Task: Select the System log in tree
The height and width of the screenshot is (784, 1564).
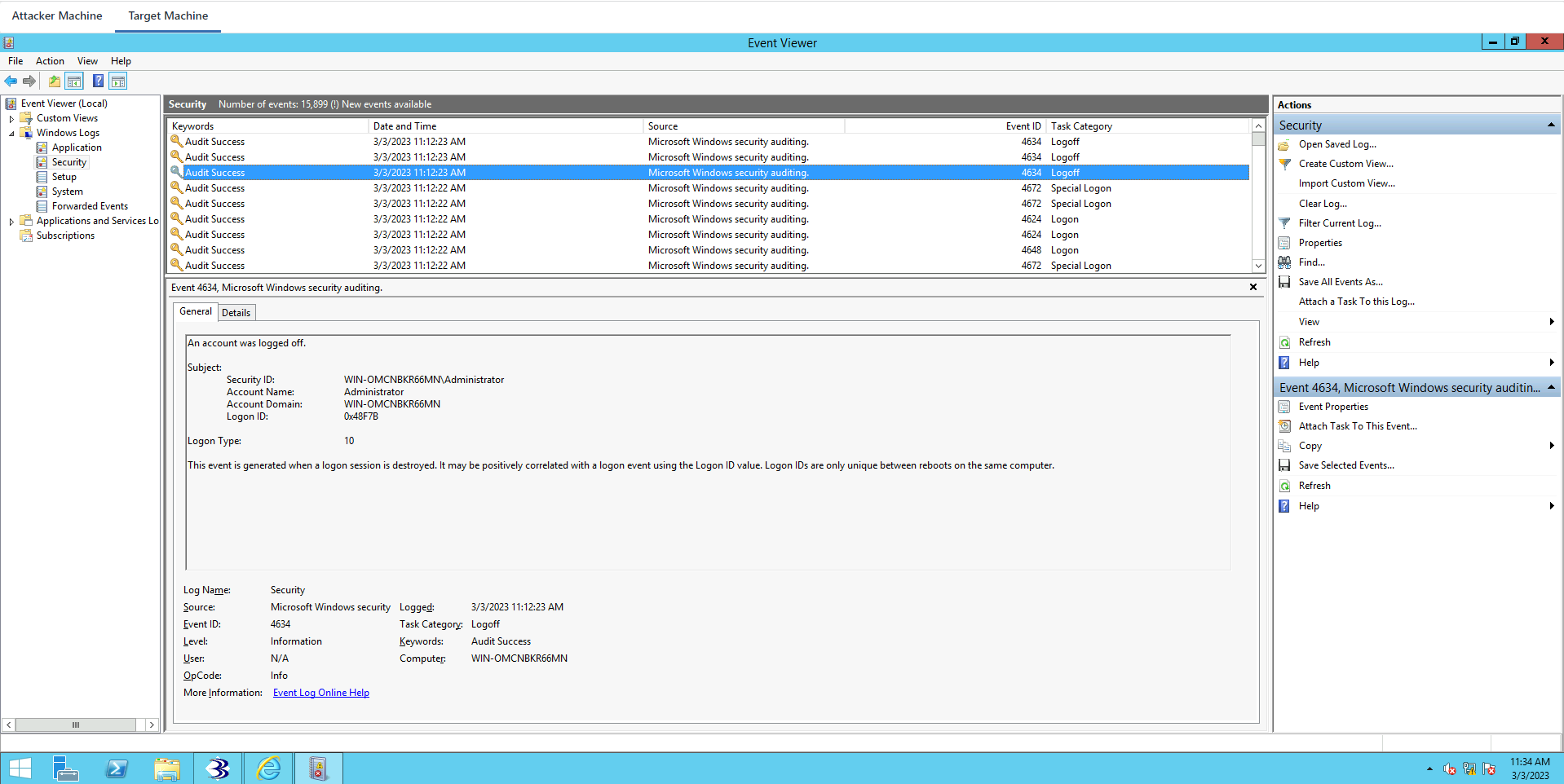Action: [67, 192]
